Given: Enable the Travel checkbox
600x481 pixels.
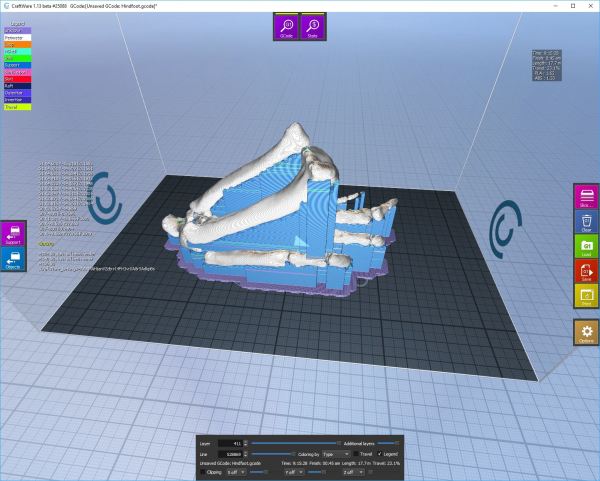Looking at the screenshot, I should (356, 453).
